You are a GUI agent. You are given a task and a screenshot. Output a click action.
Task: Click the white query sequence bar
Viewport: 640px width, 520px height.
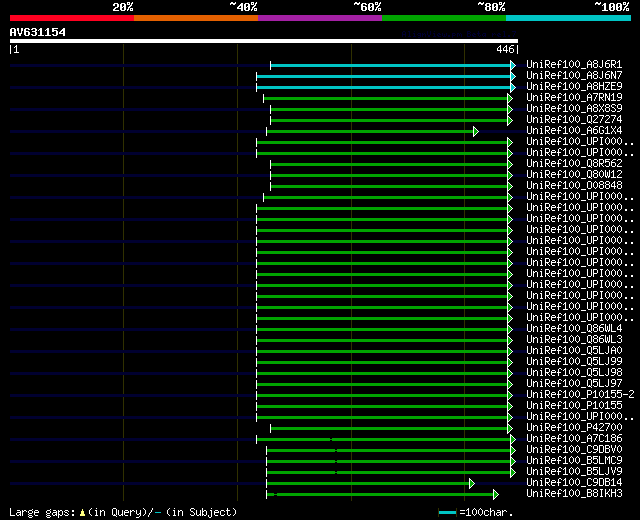coord(264,41)
